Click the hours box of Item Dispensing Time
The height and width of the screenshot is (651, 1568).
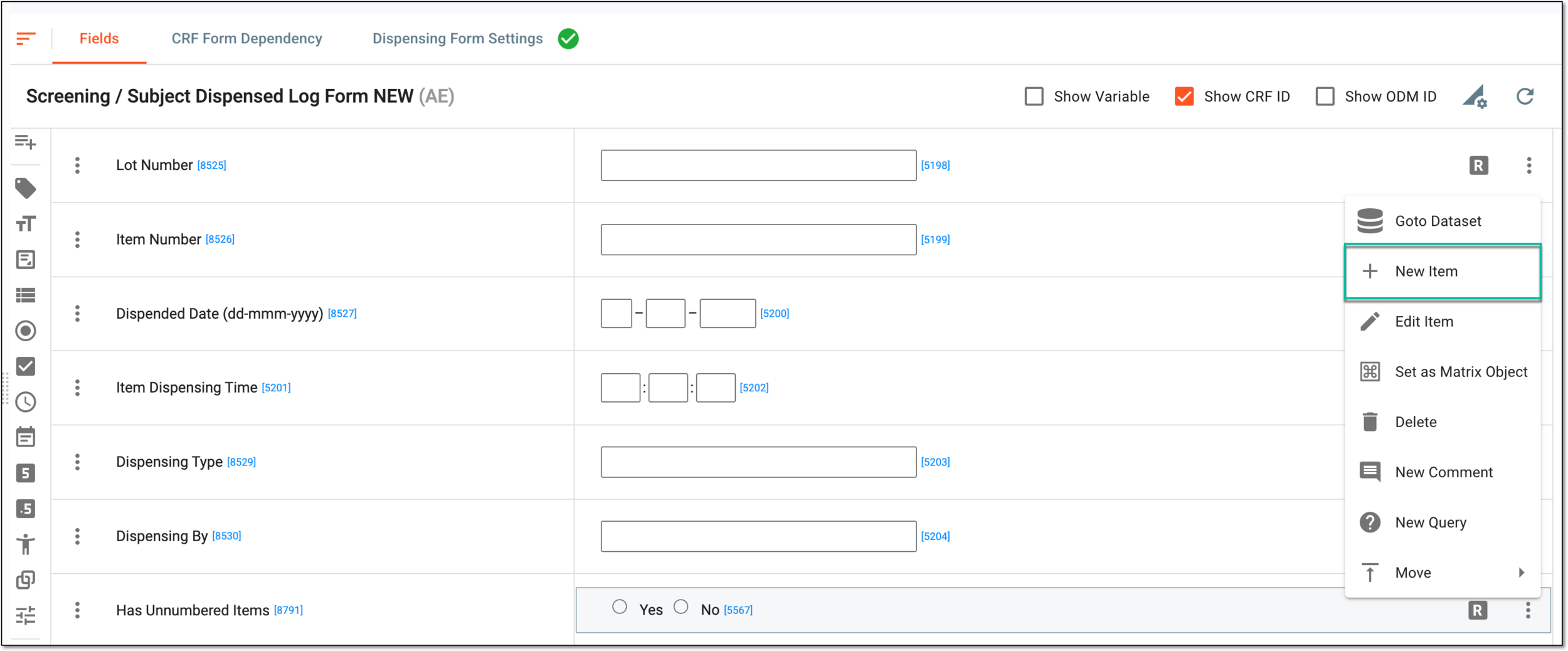(x=620, y=388)
